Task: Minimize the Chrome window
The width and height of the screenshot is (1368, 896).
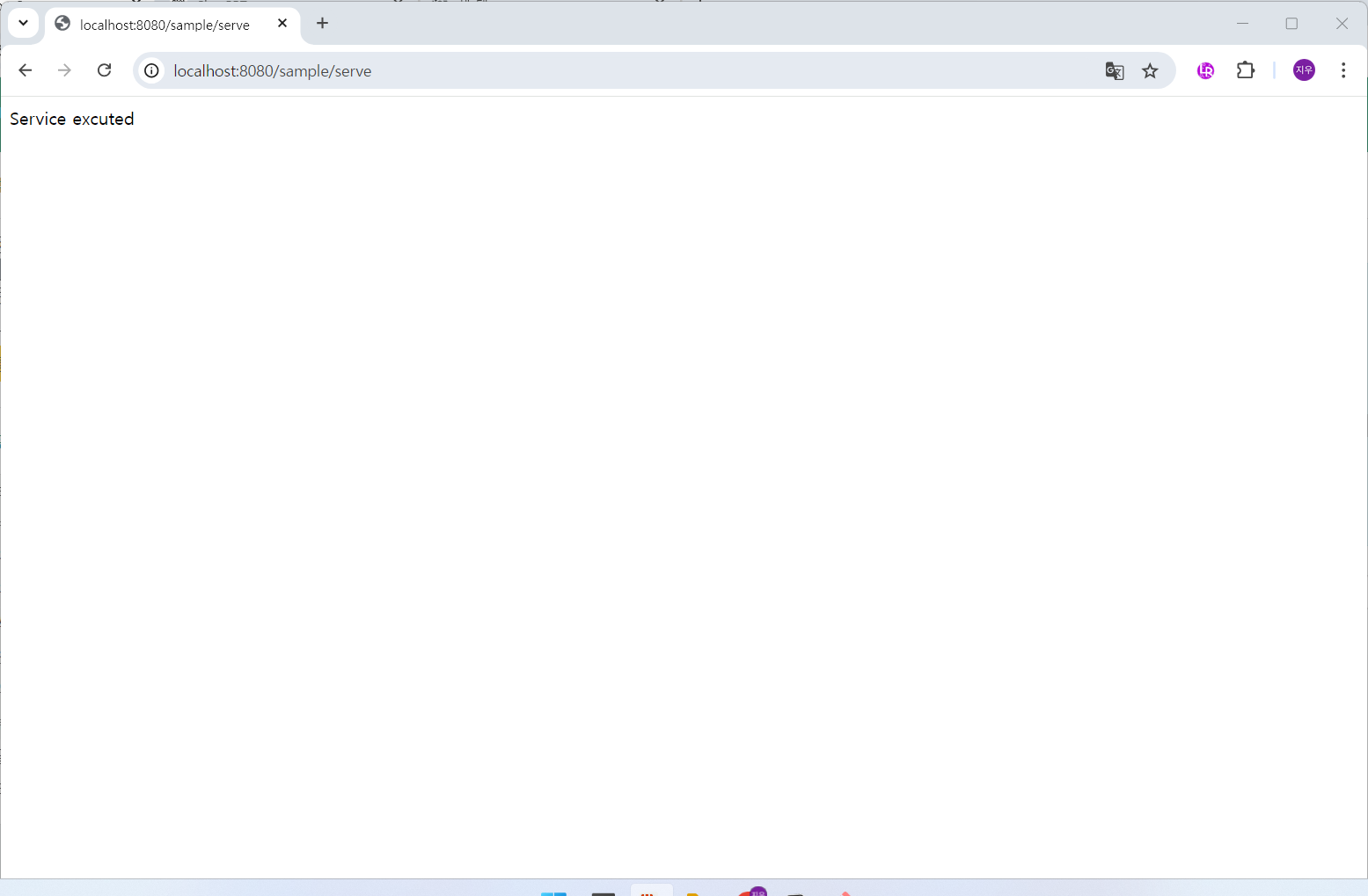Action: (1242, 24)
